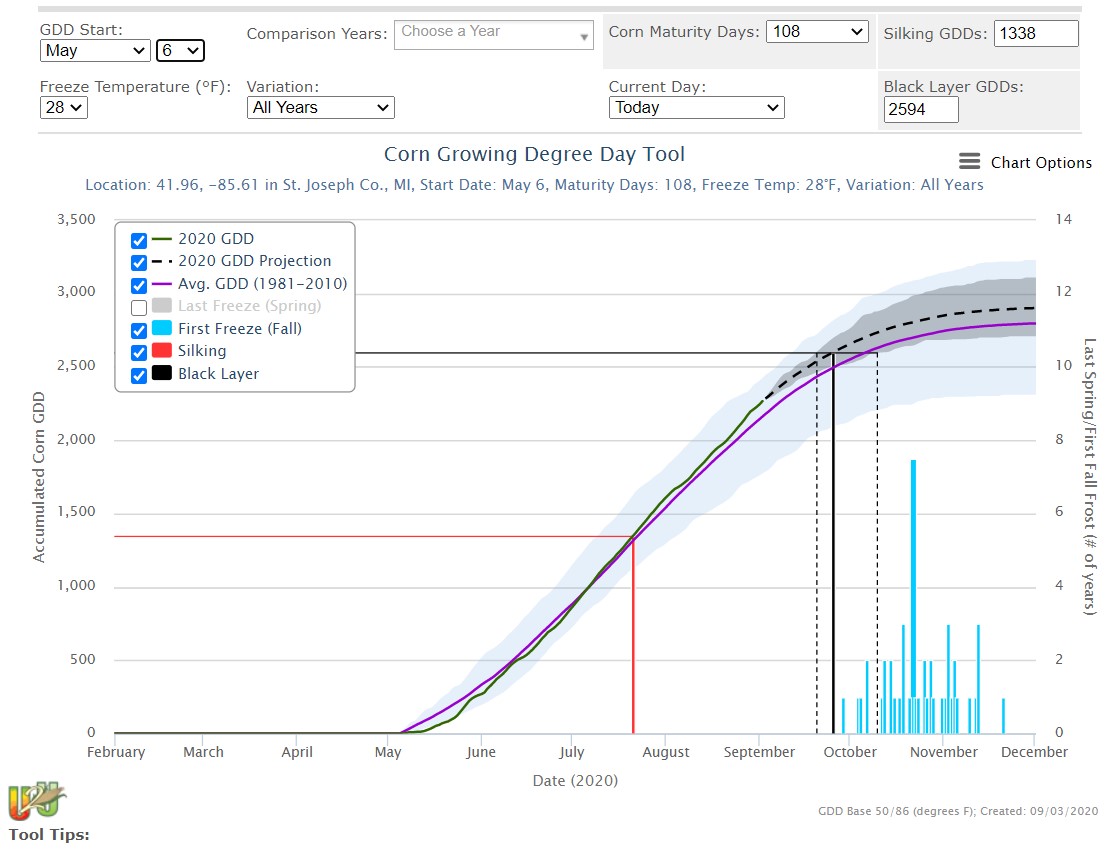Screen dimensions: 1117x849
Task: Open the Current Day dropdown
Action: pos(696,107)
